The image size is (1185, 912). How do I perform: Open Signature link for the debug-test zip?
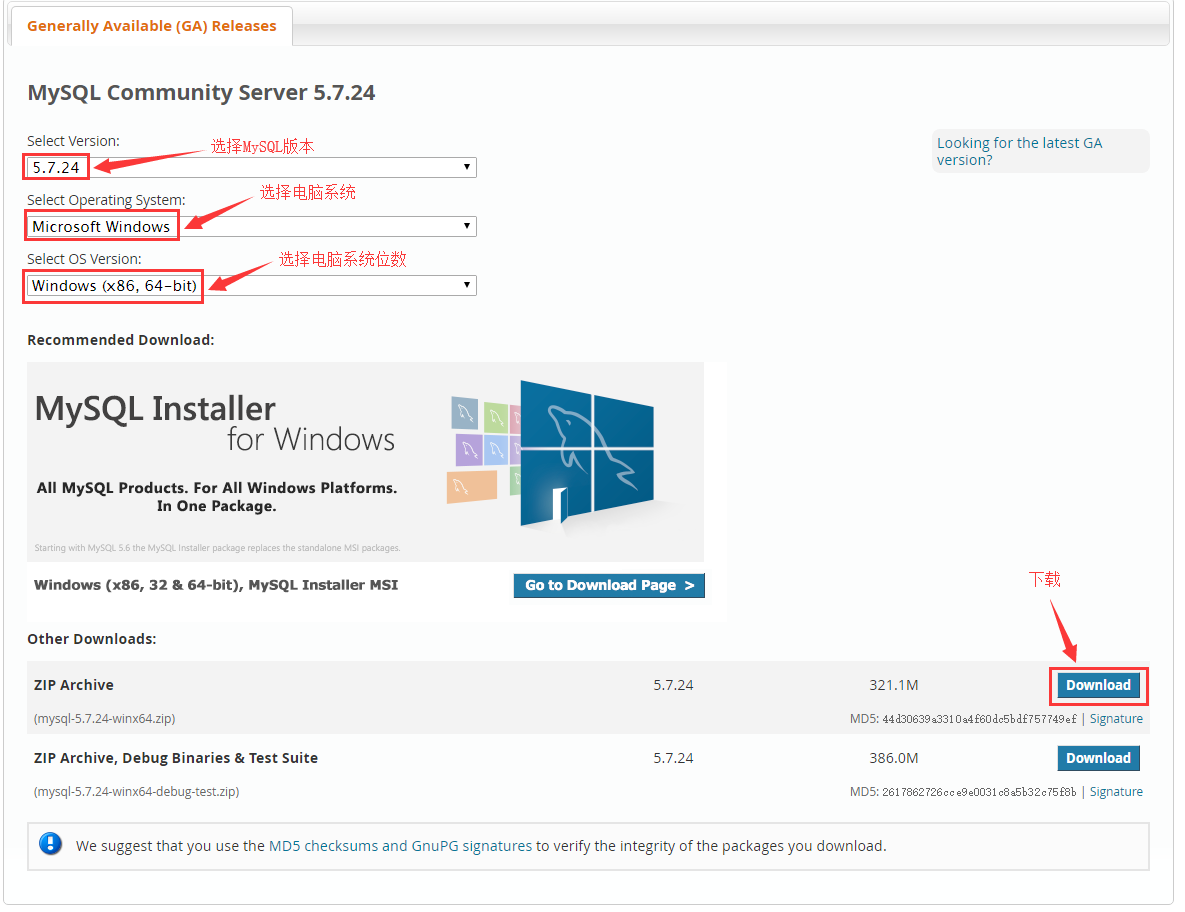tap(1115, 792)
